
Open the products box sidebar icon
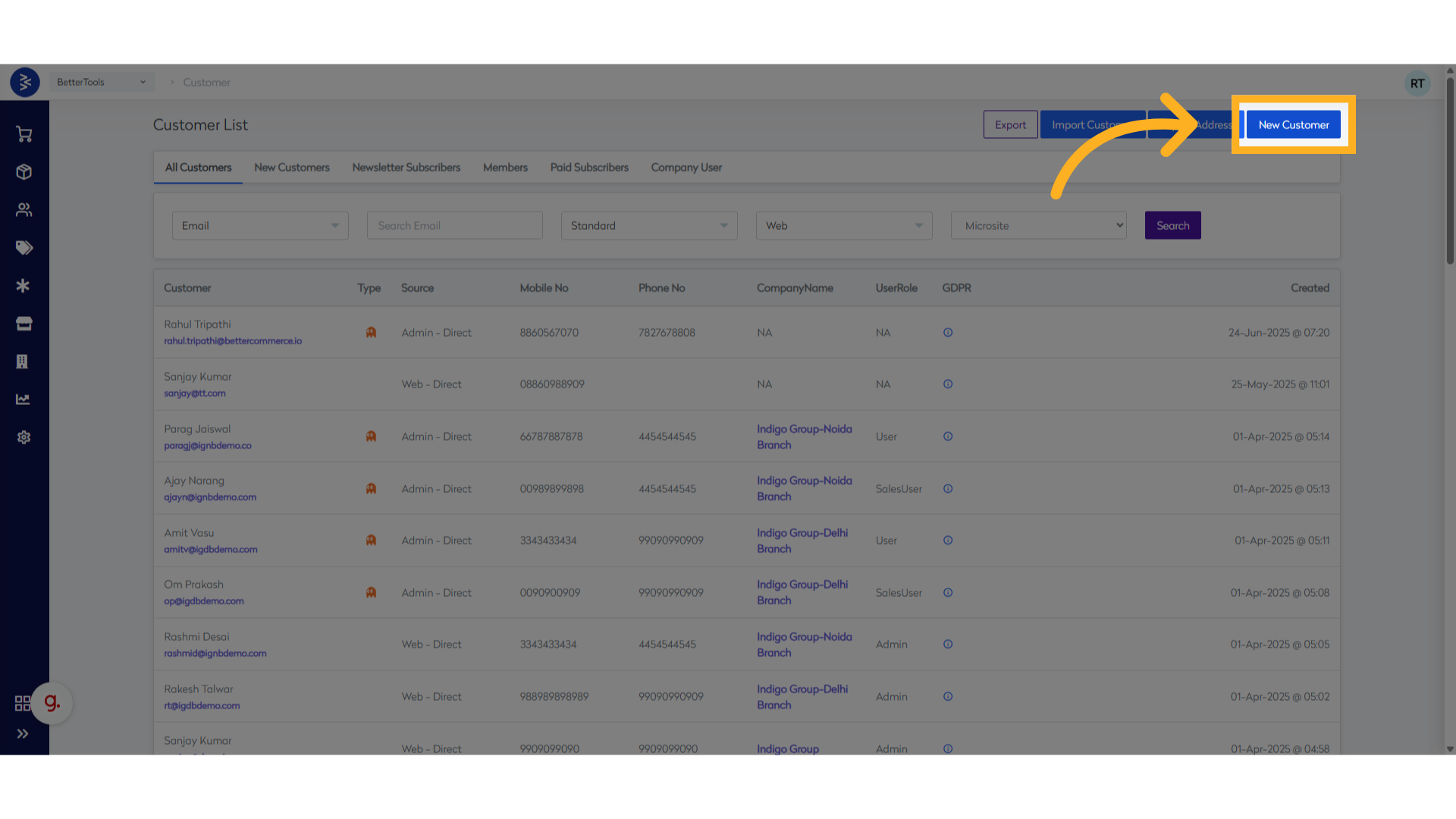[24, 172]
